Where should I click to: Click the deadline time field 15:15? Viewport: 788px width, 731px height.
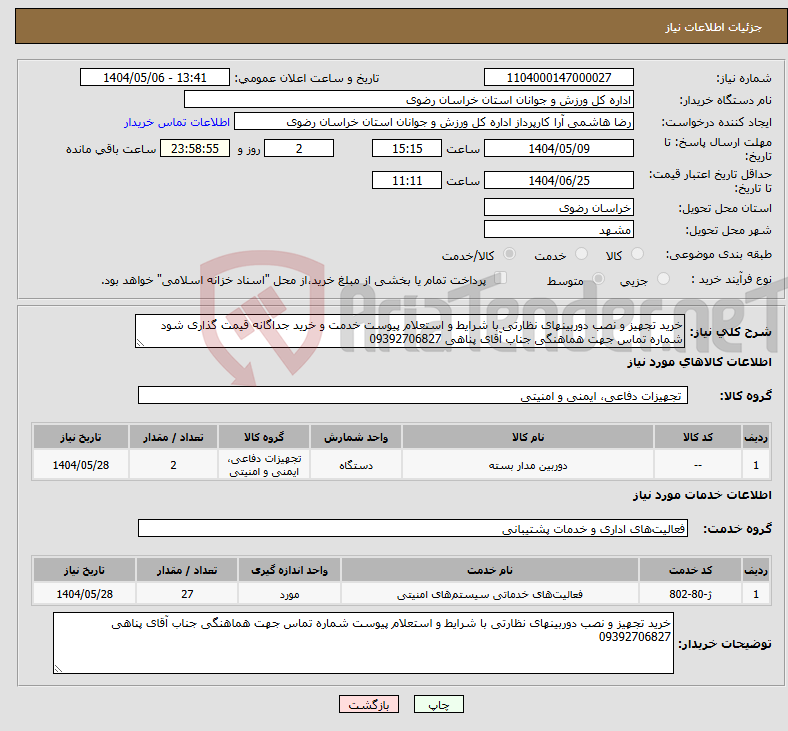click(407, 148)
